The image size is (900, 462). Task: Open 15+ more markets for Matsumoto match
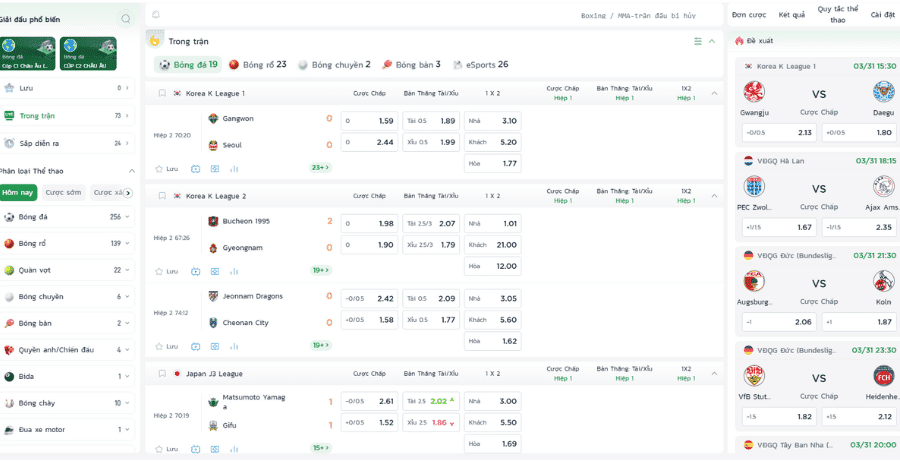pyautogui.click(x=321, y=448)
